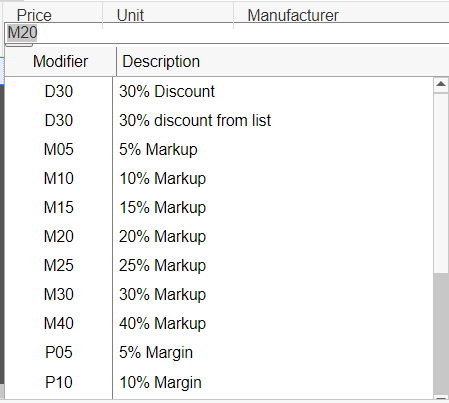Click the vertical scrollbar thumb

[441, 334]
